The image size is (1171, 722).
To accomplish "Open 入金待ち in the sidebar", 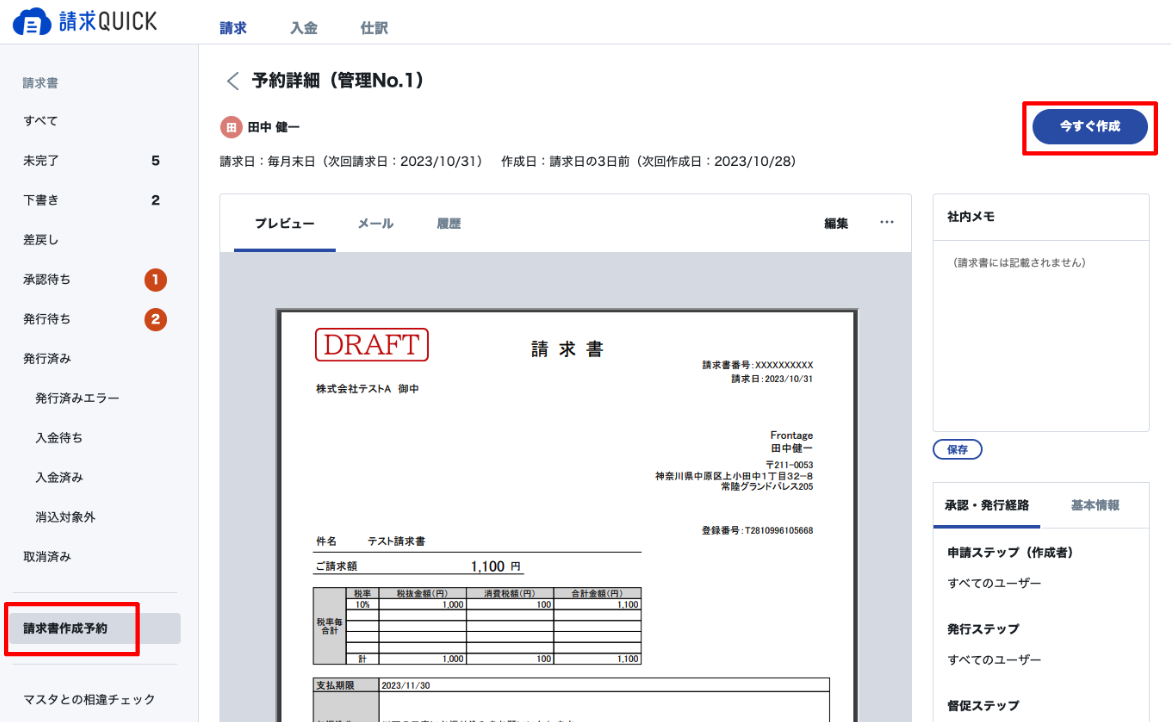I will pos(58,438).
